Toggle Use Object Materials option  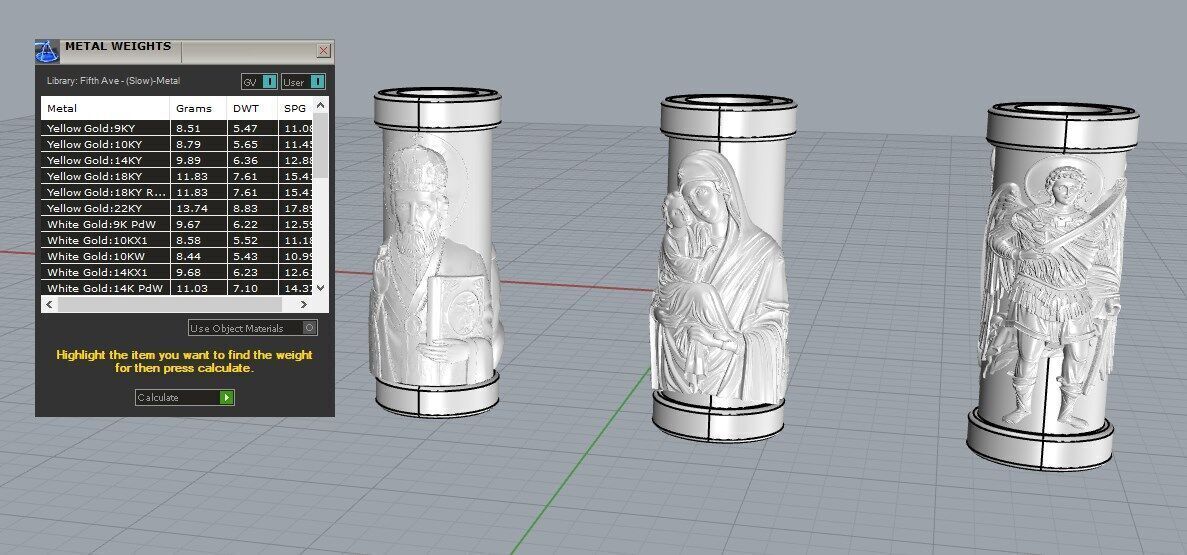click(x=253, y=328)
